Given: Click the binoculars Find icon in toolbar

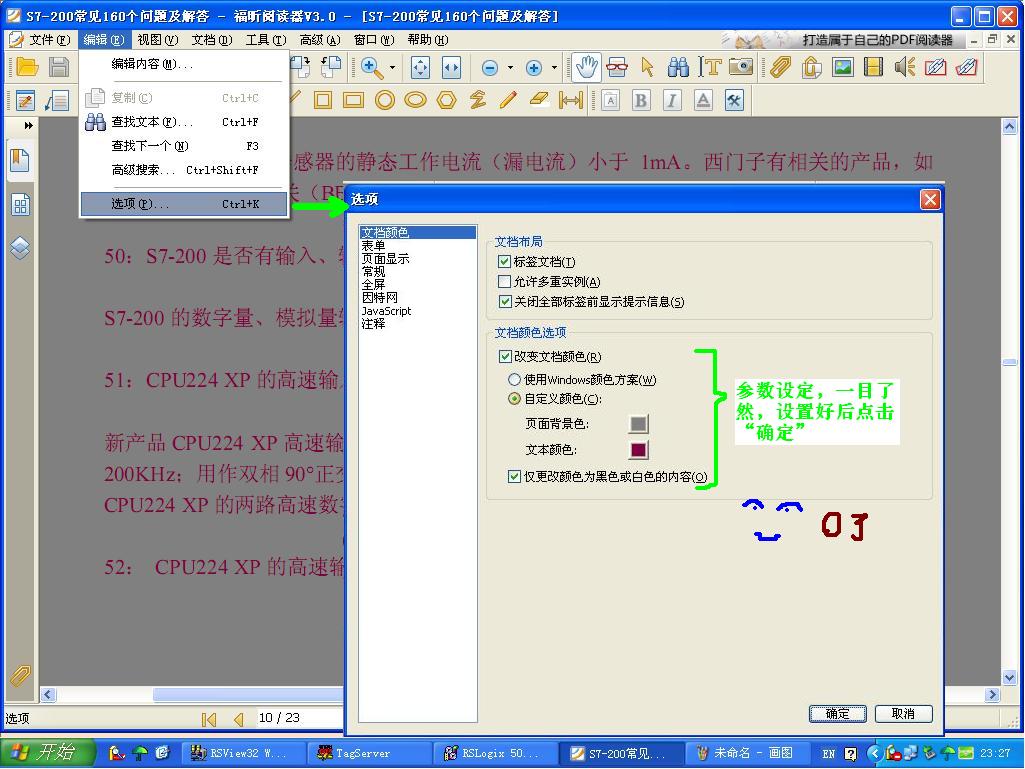Looking at the screenshot, I should click(678, 67).
